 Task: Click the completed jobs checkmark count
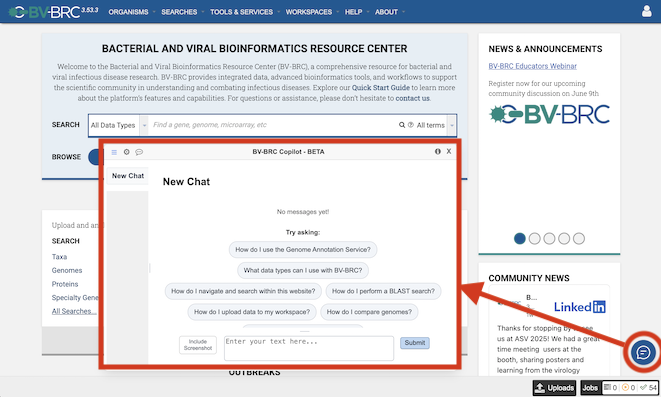point(648,387)
